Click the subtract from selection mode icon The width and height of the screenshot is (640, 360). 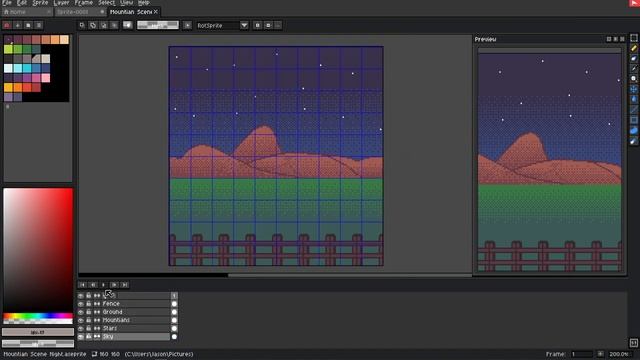(104, 25)
